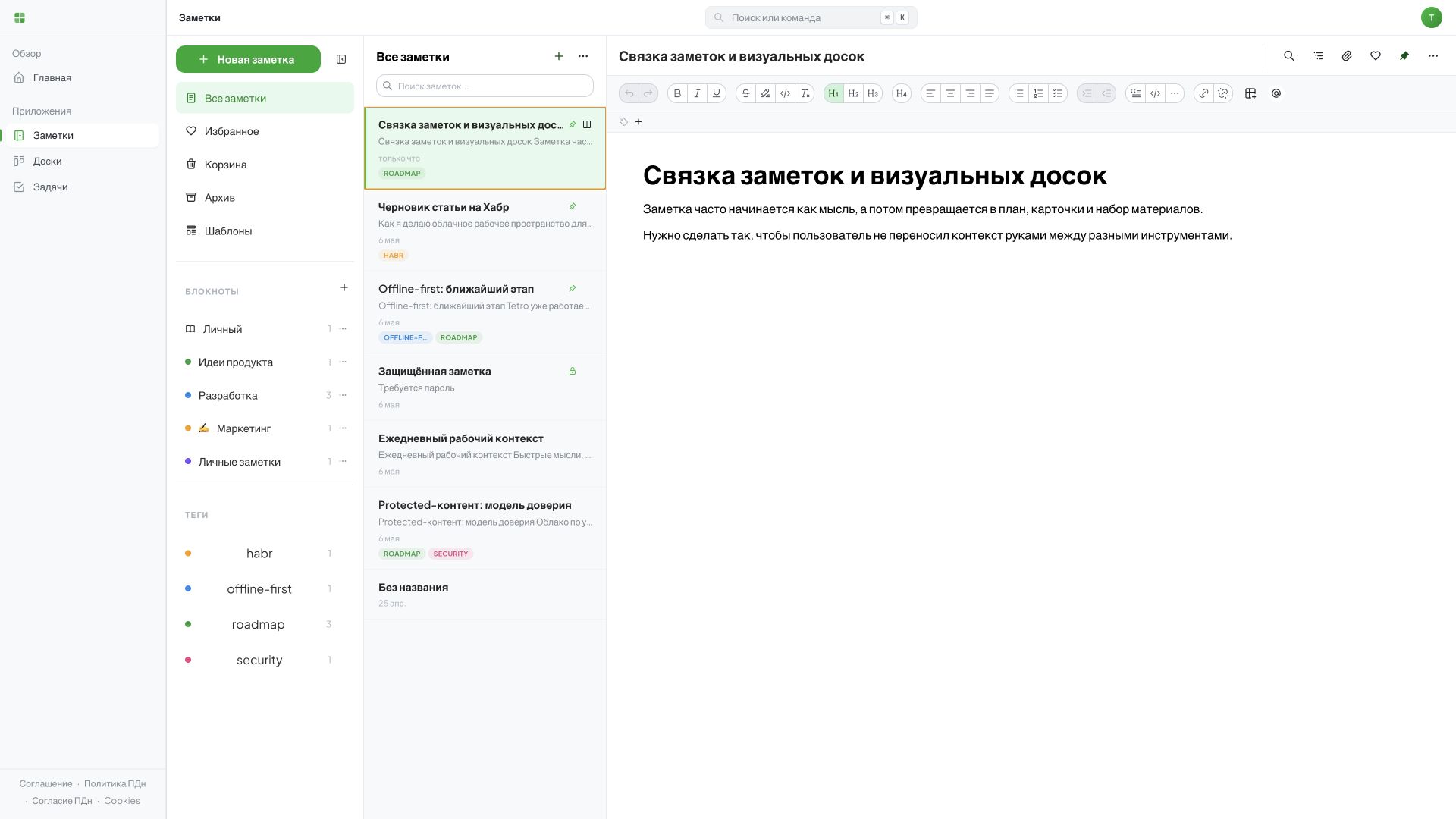1456x819 pixels.
Task: Apply inline code formatting
Action: 785,93
